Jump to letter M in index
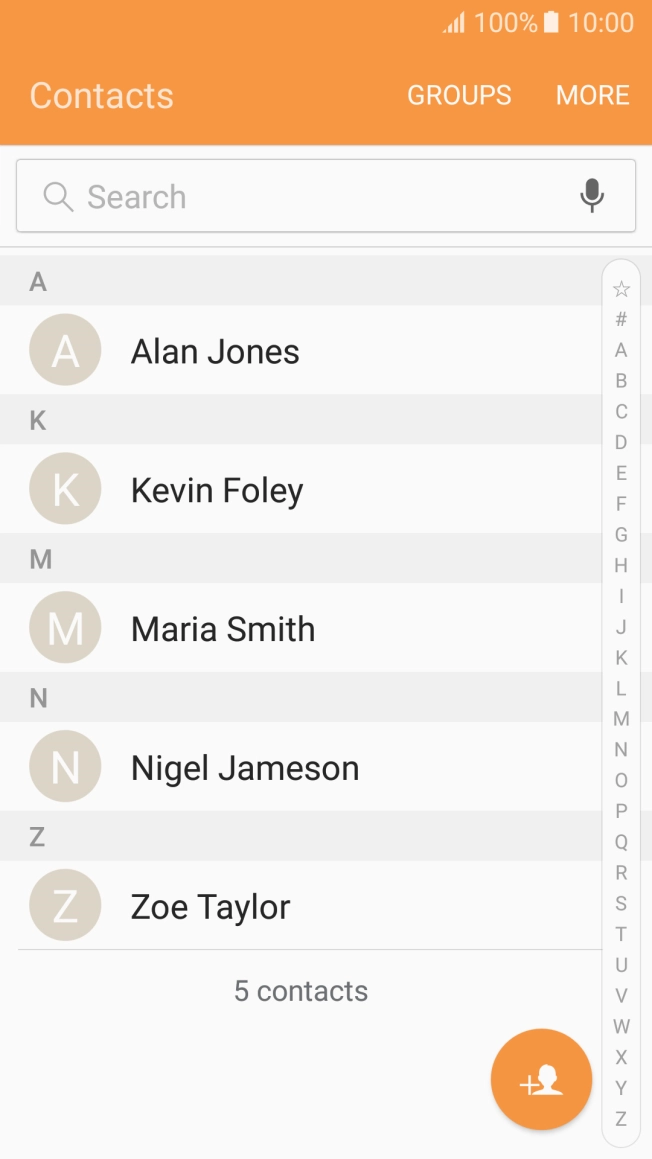 [x=621, y=719]
